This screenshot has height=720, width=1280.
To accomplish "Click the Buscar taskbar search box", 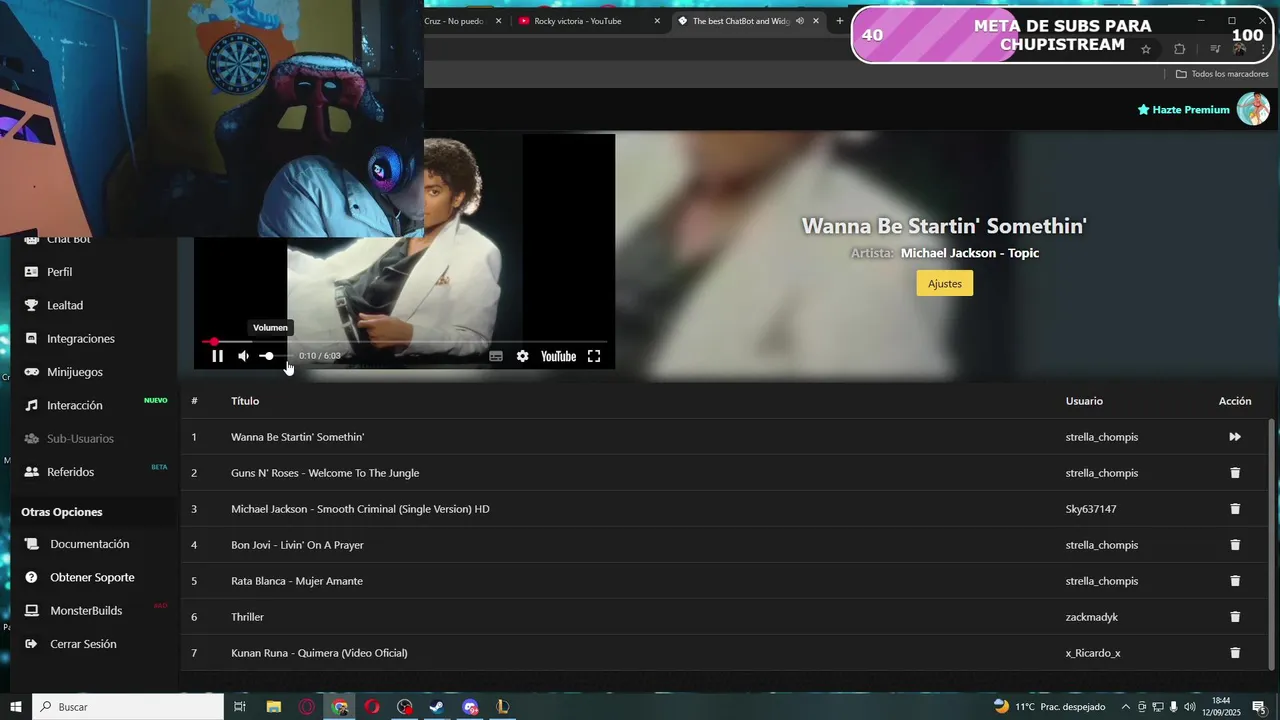I will coord(129,707).
